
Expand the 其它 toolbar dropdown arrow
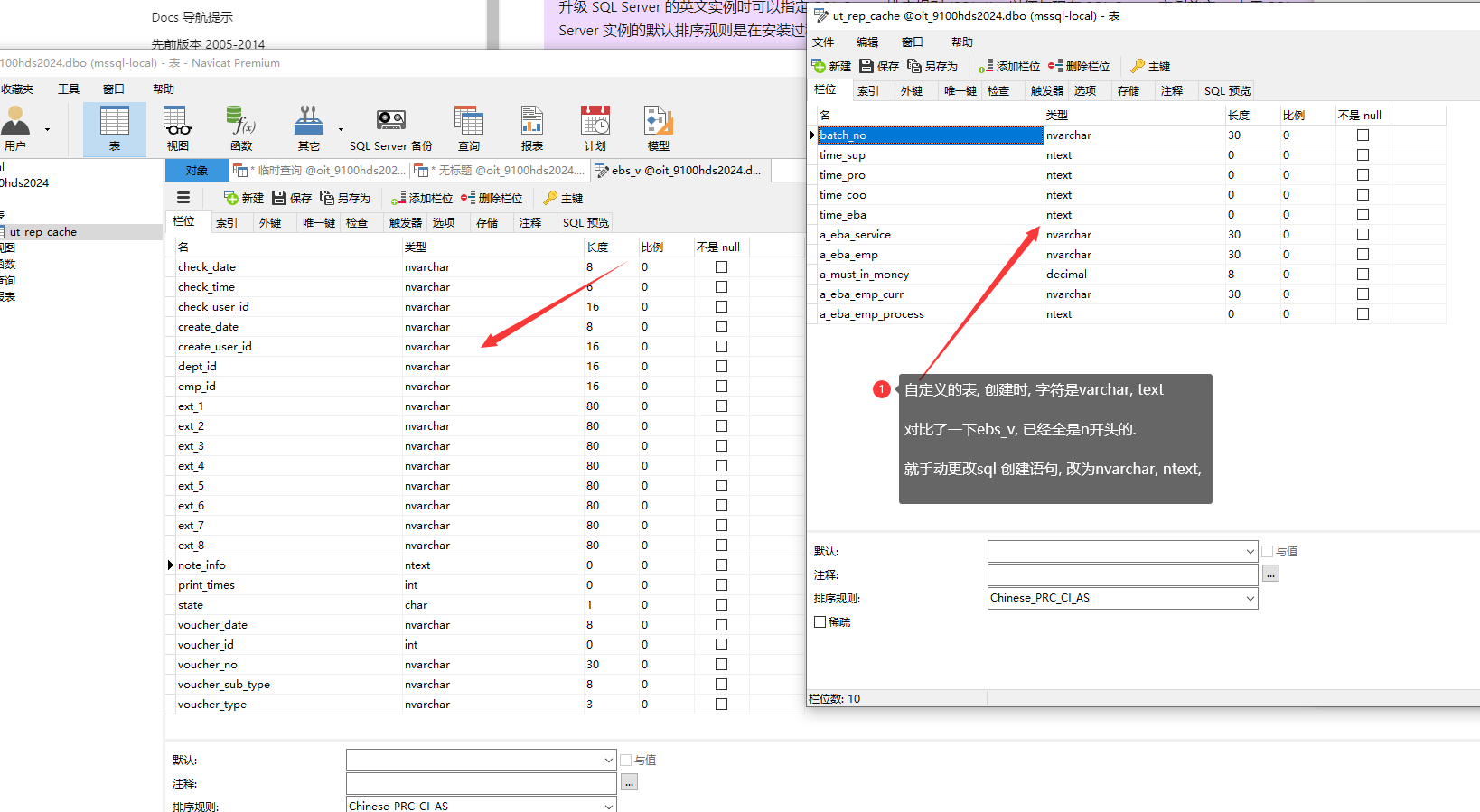pyautogui.click(x=341, y=129)
